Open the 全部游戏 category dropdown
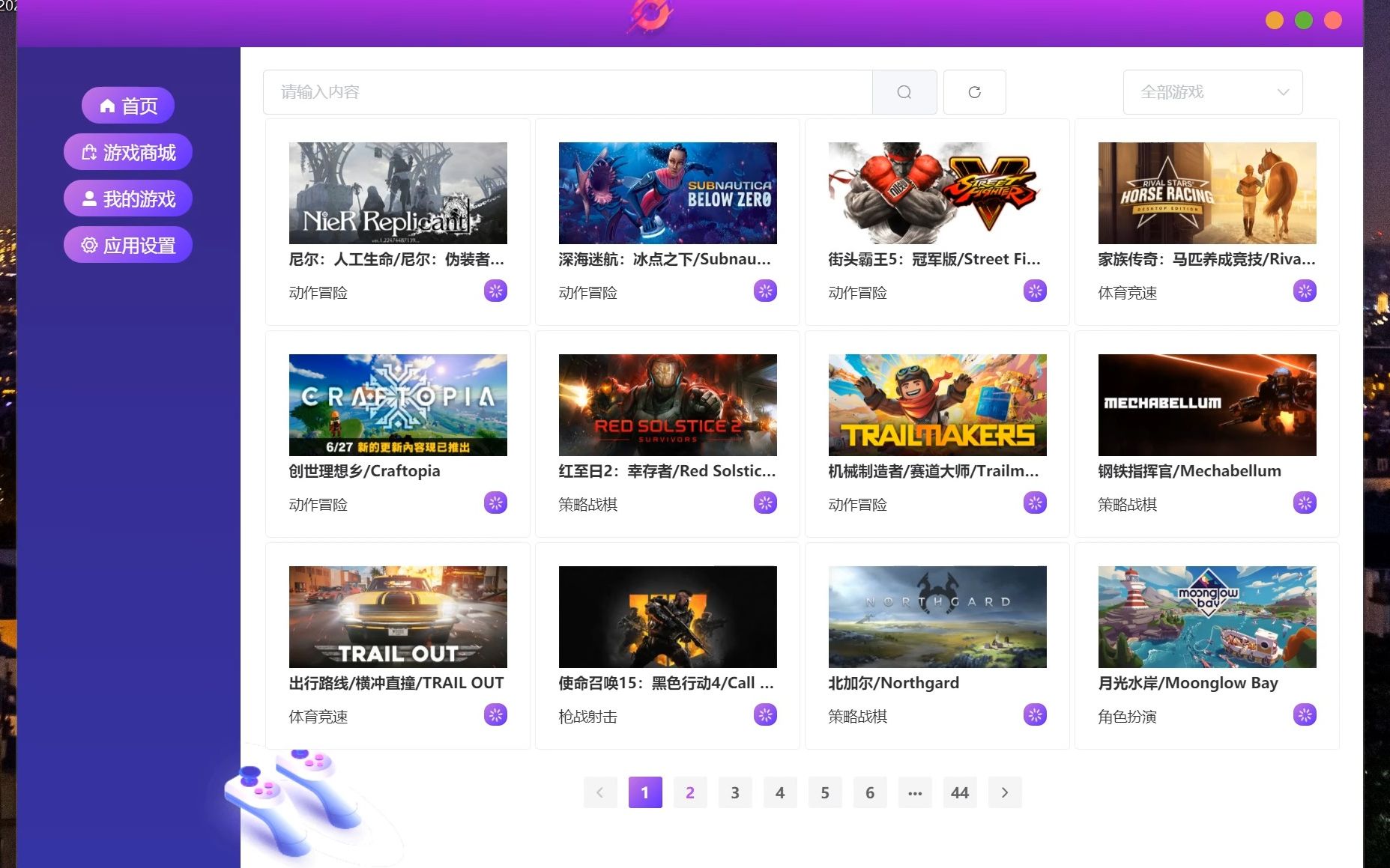The image size is (1390, 868). pyautogui.click(x=1212, y=92)
